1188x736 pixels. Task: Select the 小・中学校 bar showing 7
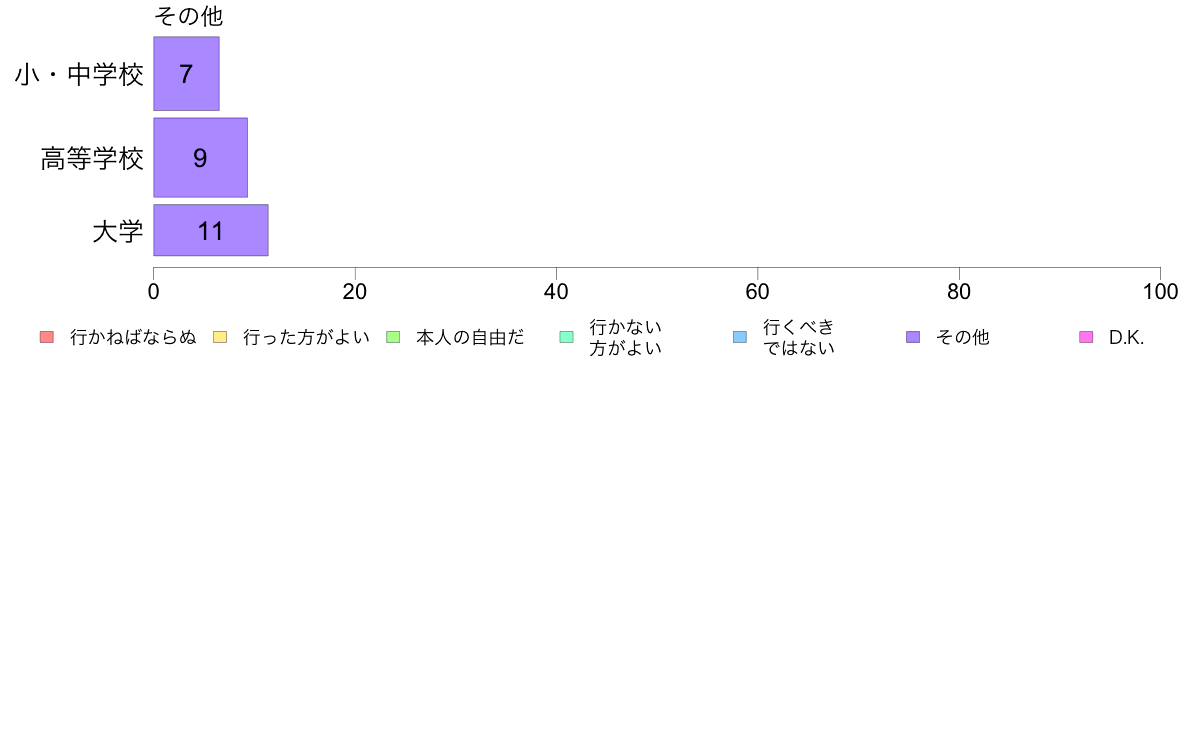(186, 74)
